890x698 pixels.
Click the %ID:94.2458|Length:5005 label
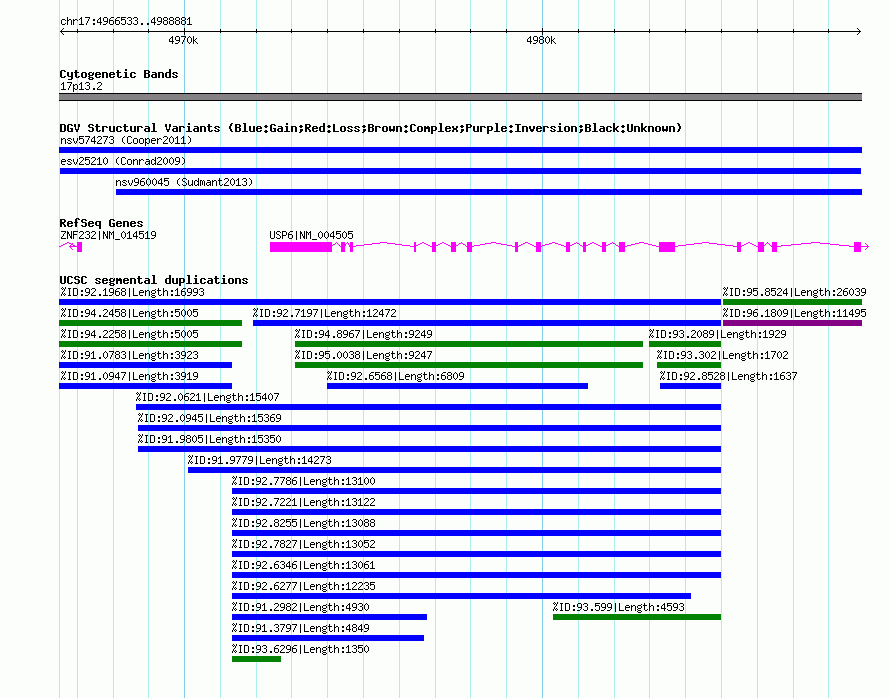(x=129, y=313)
